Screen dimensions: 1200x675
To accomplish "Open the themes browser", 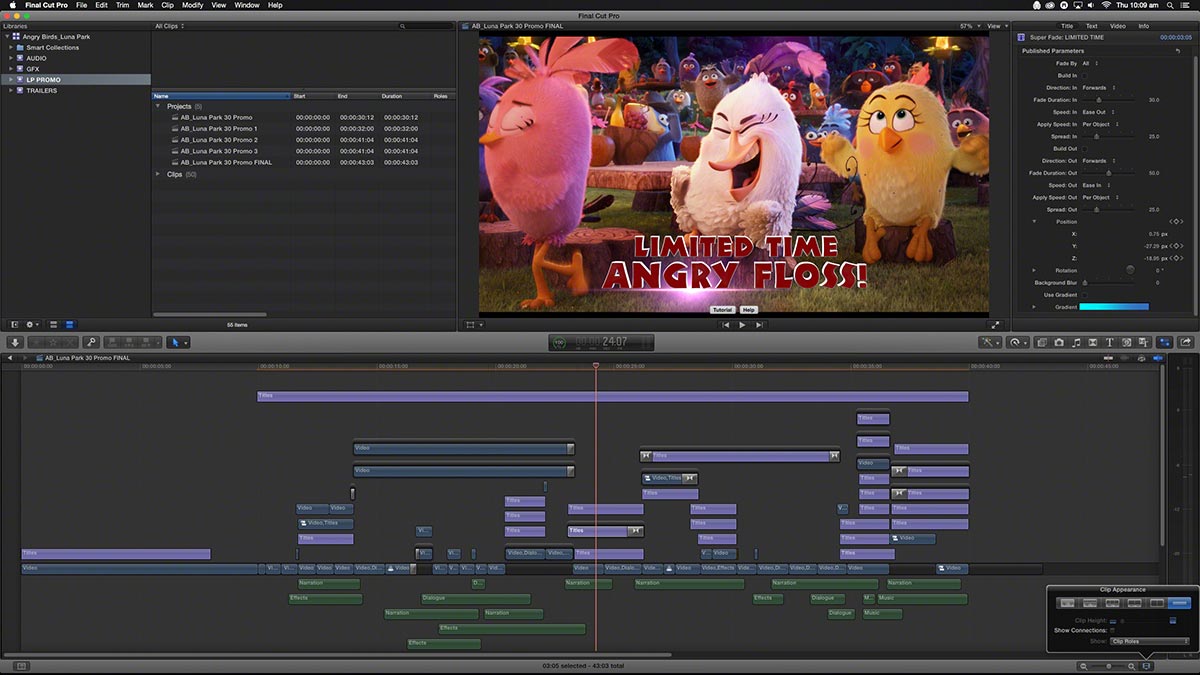I will (1143, 342).
